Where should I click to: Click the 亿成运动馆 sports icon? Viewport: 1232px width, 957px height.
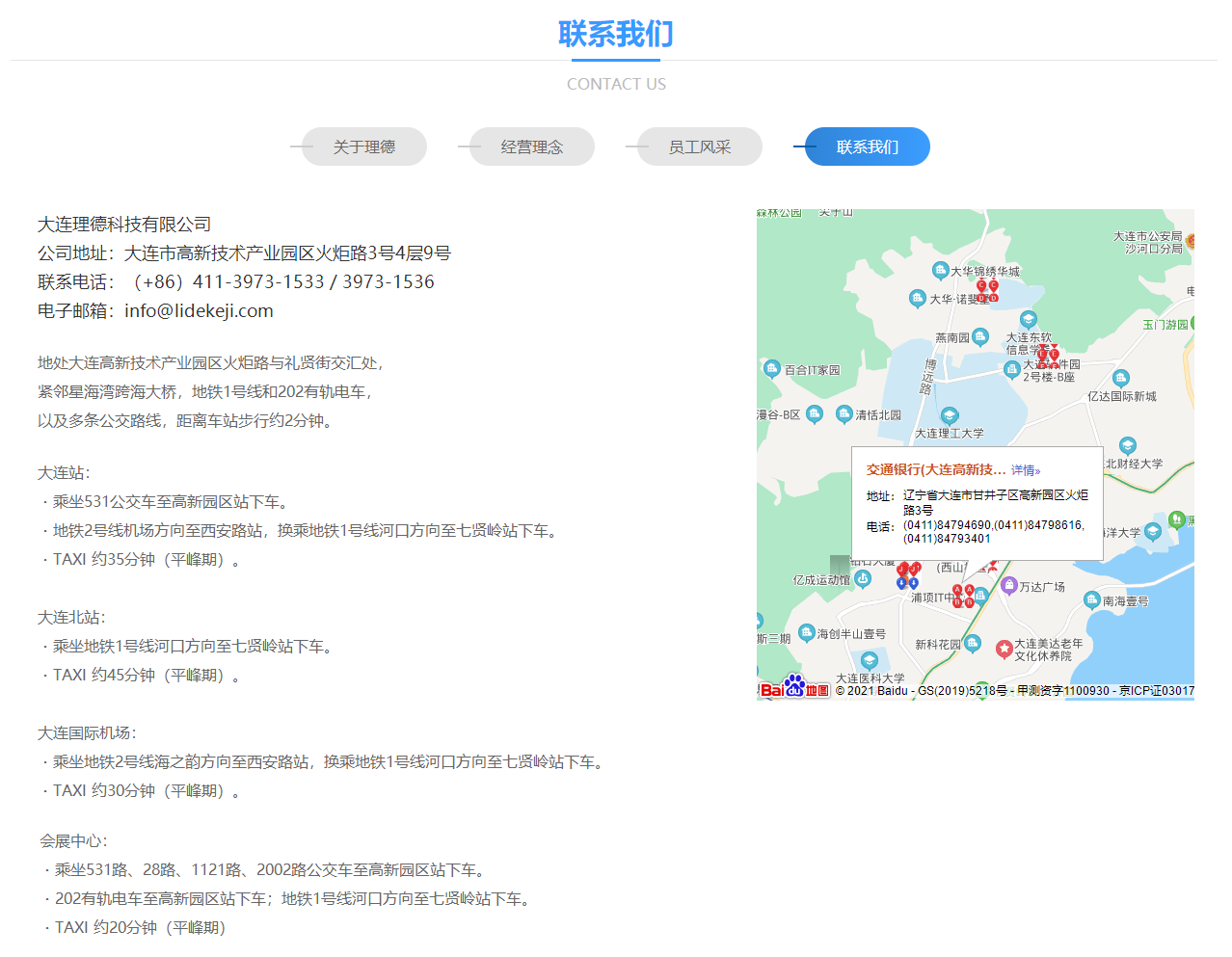pyautogui.click(x=863, y=578)
